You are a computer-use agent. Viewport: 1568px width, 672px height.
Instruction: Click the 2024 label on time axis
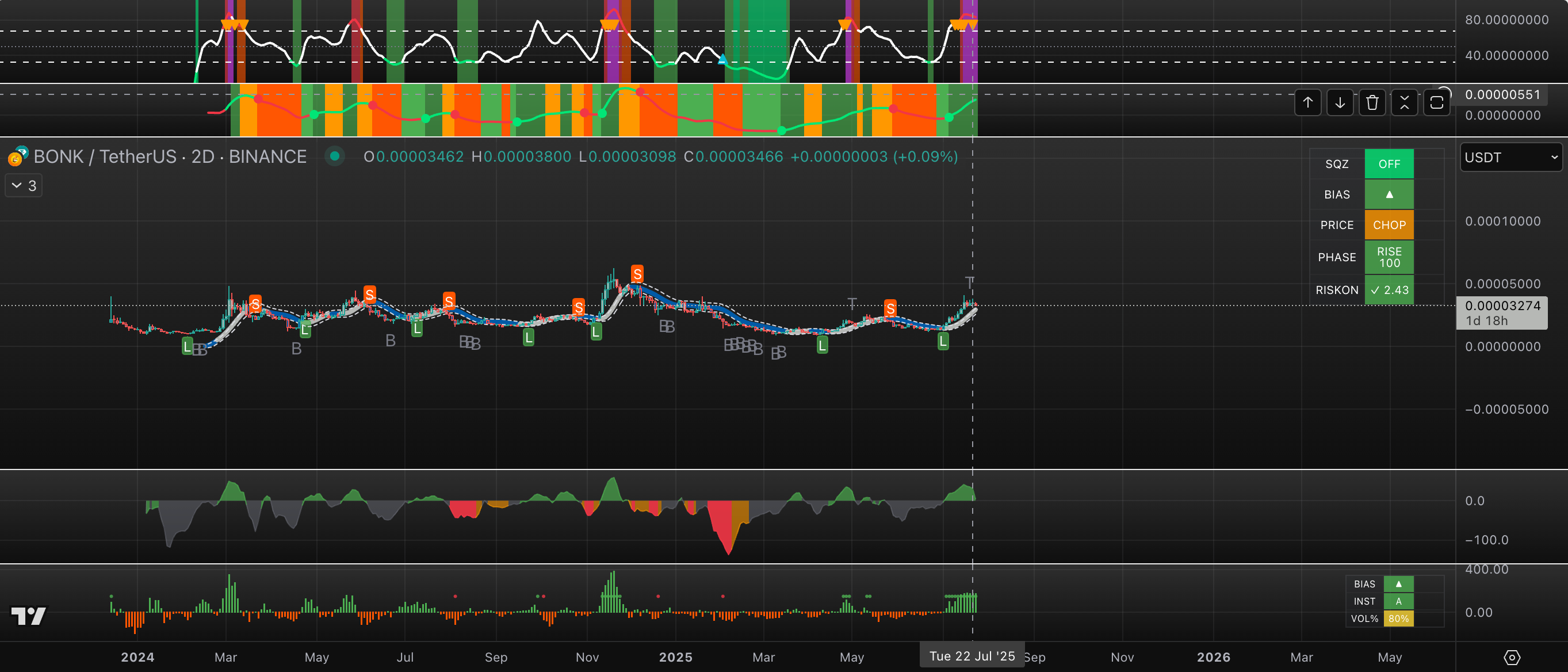(137, 658)
